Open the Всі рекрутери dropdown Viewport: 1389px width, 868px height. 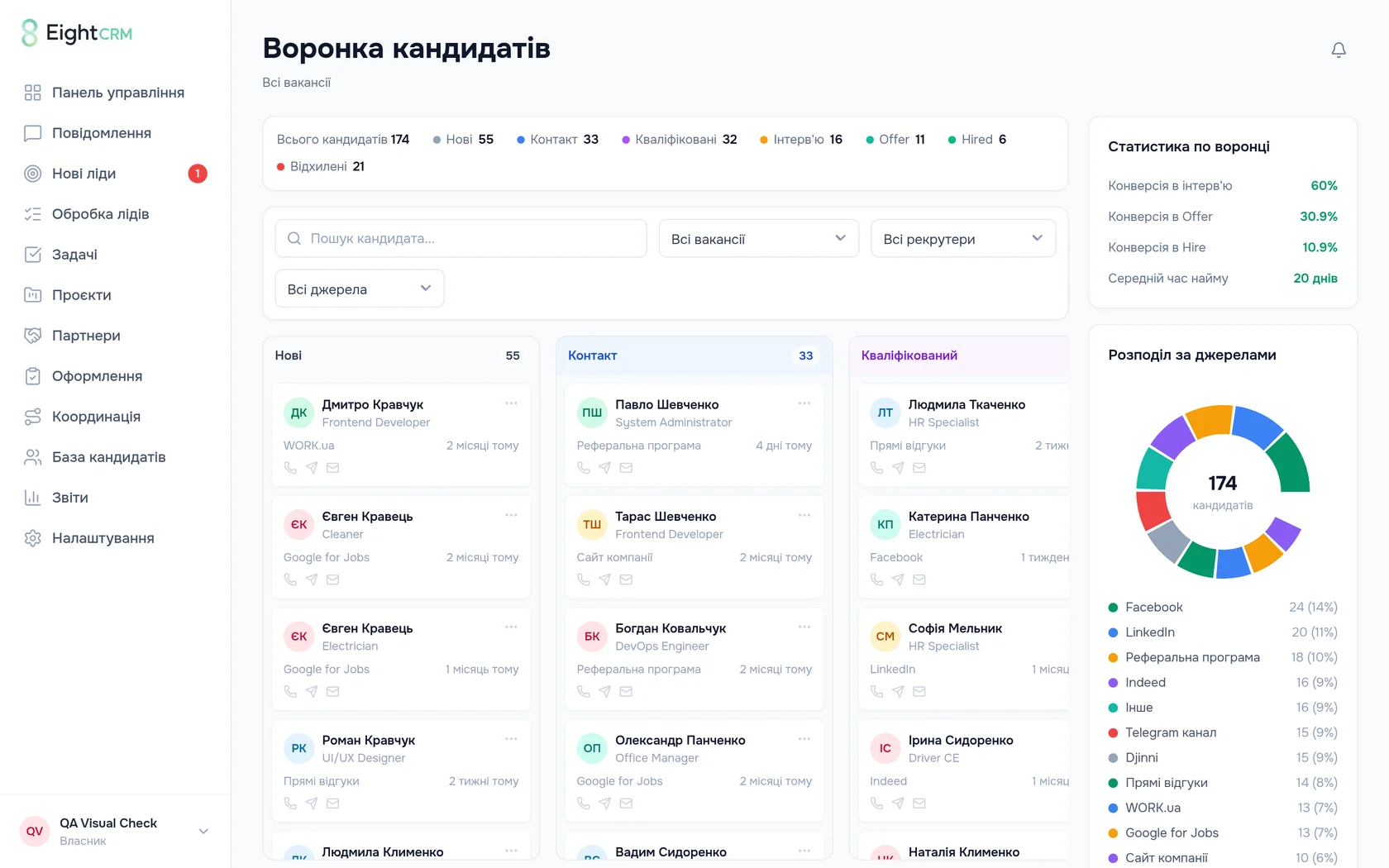(x=963, y=238)
